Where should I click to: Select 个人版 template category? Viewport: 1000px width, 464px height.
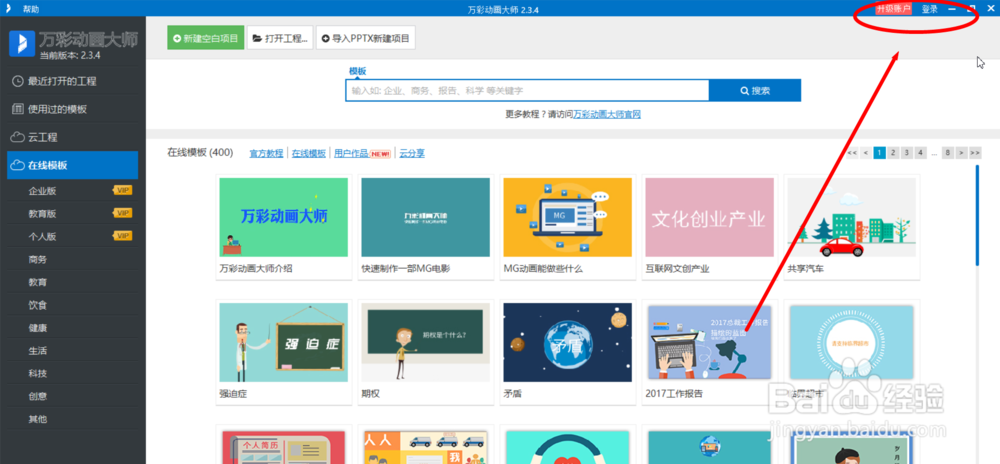click(42, 236)
